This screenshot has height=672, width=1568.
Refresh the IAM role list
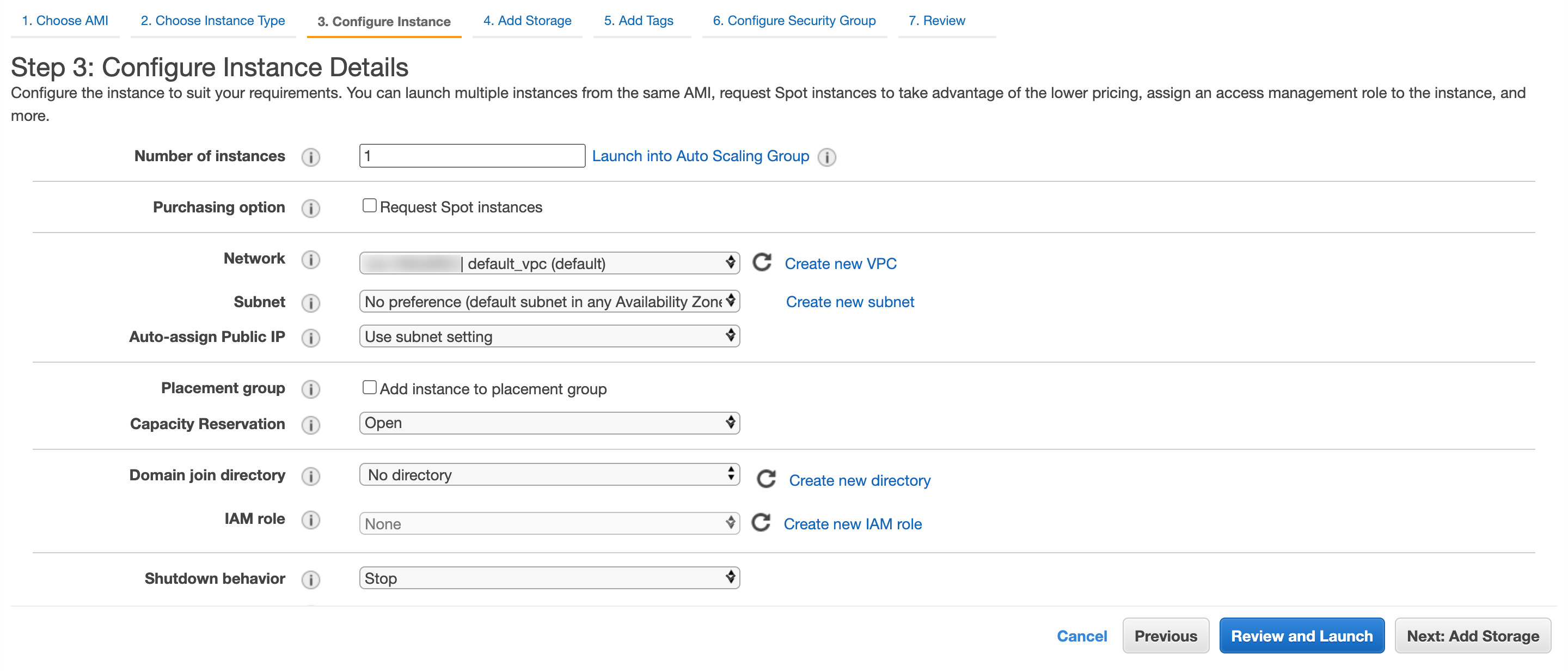coord(761,523)
